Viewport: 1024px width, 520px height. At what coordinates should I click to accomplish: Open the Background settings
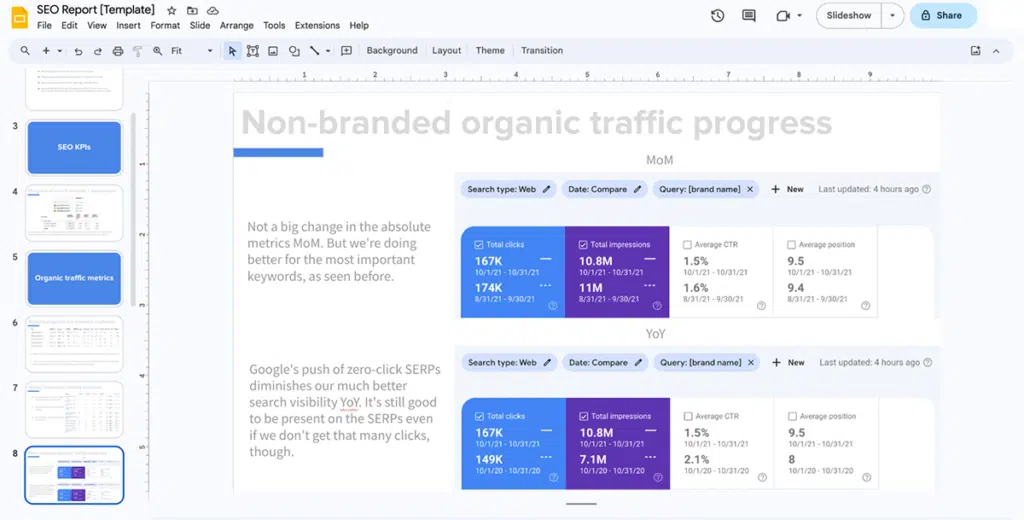tap(392, 50)
